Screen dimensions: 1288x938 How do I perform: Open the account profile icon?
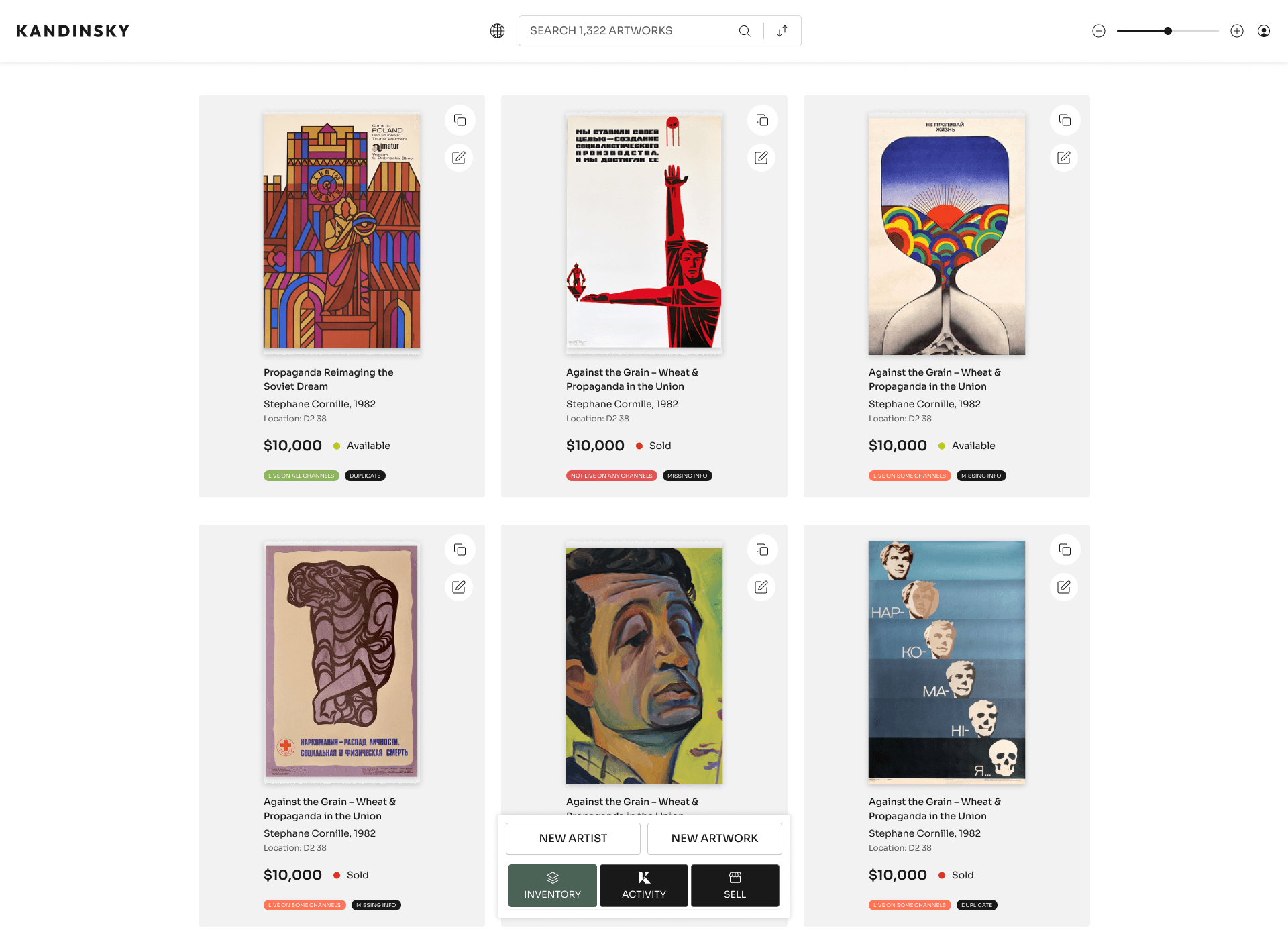point(1264,30)
